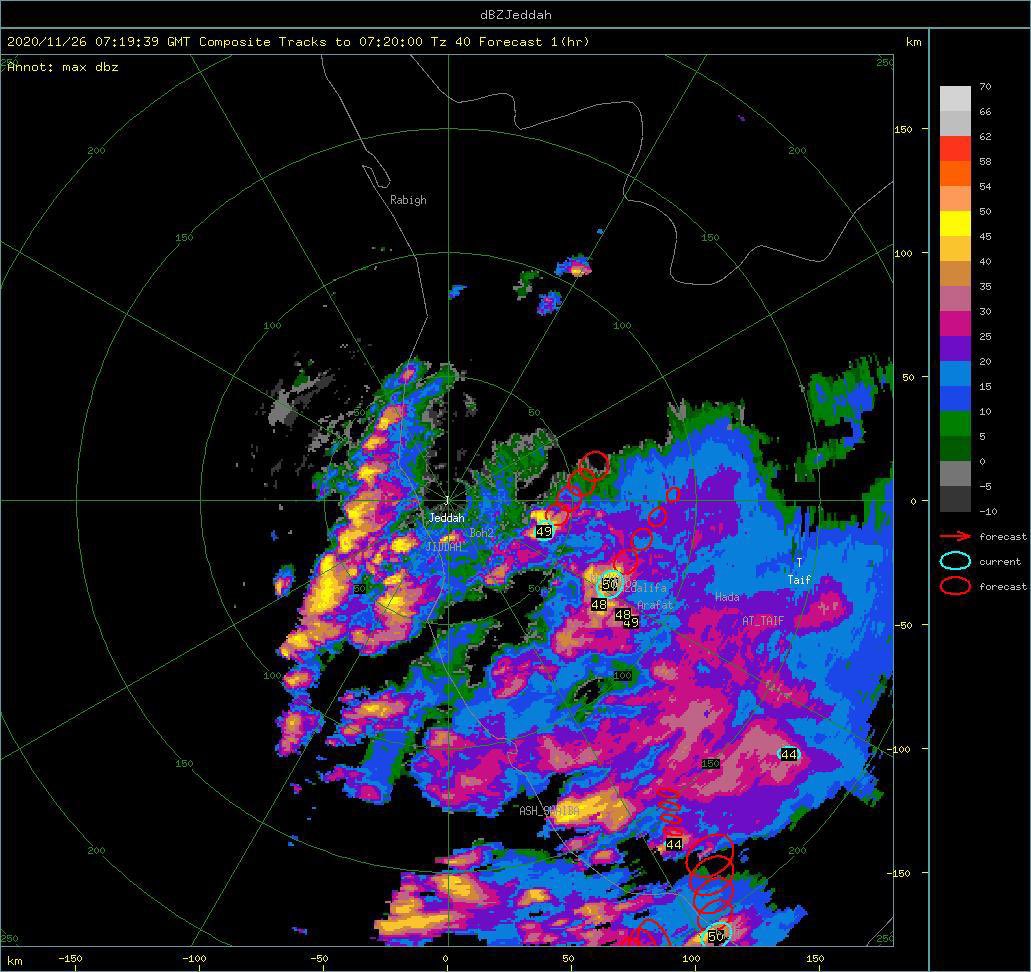The width and height of the screenshot is (1031, 972).
Task: Click the 2020/11/26 07:19:39 GMT timestamp
Action: (99, 41)
